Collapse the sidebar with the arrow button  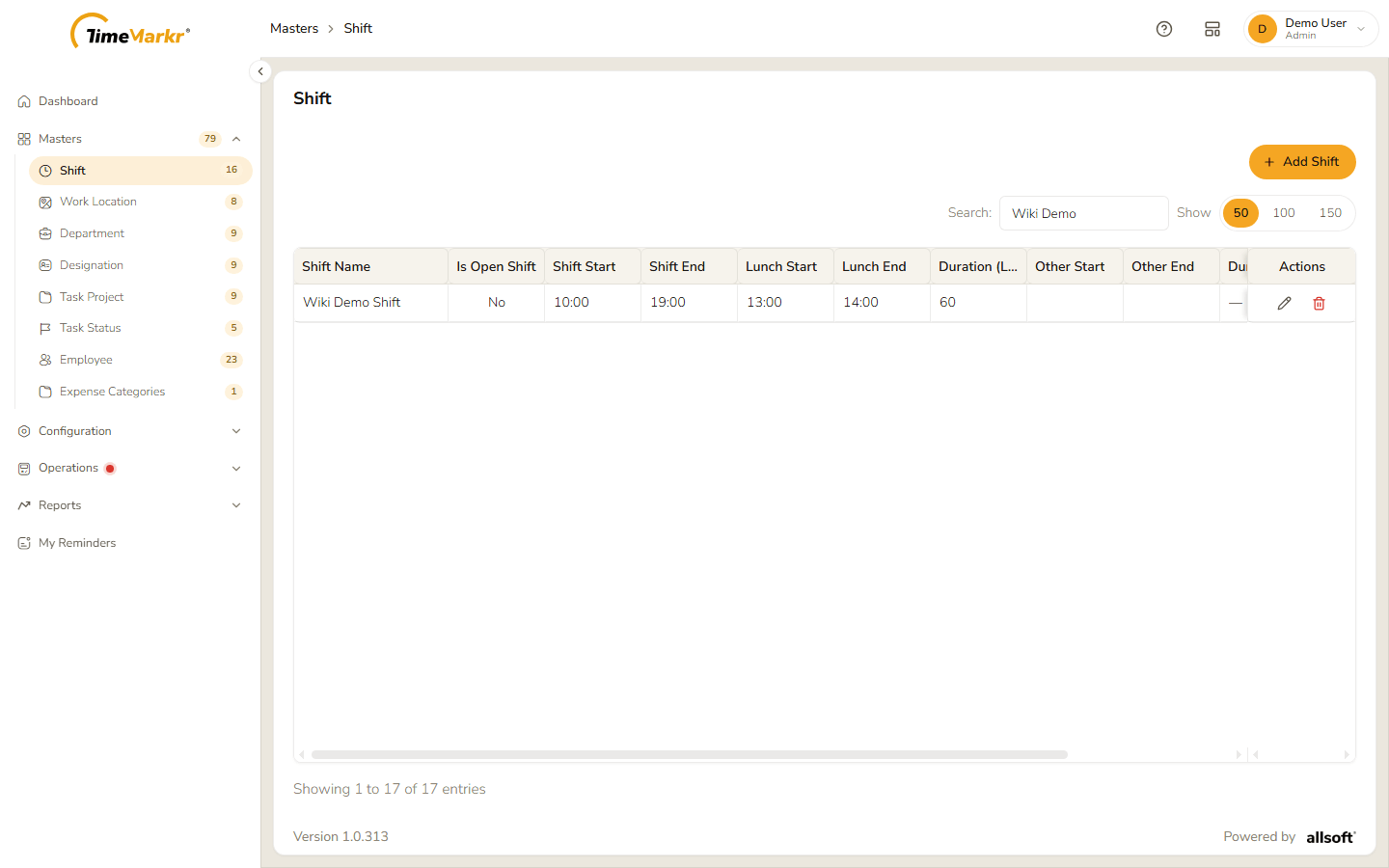click(260, 71)
